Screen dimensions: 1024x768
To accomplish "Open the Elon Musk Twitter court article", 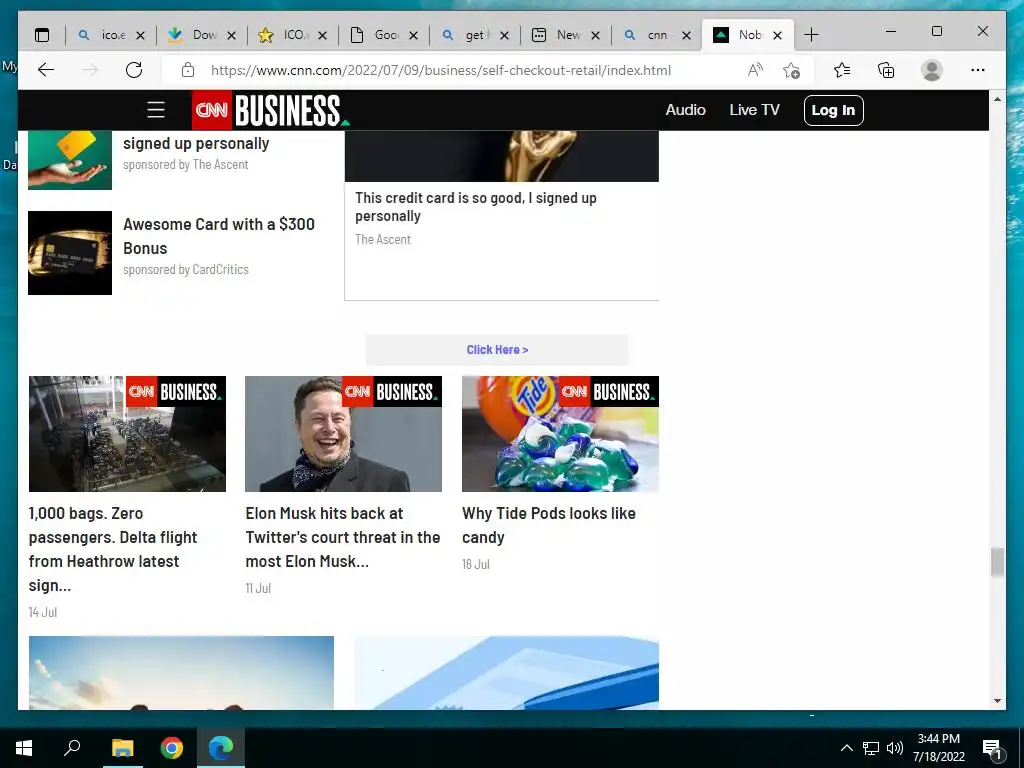I will click(x=343, y=537).
